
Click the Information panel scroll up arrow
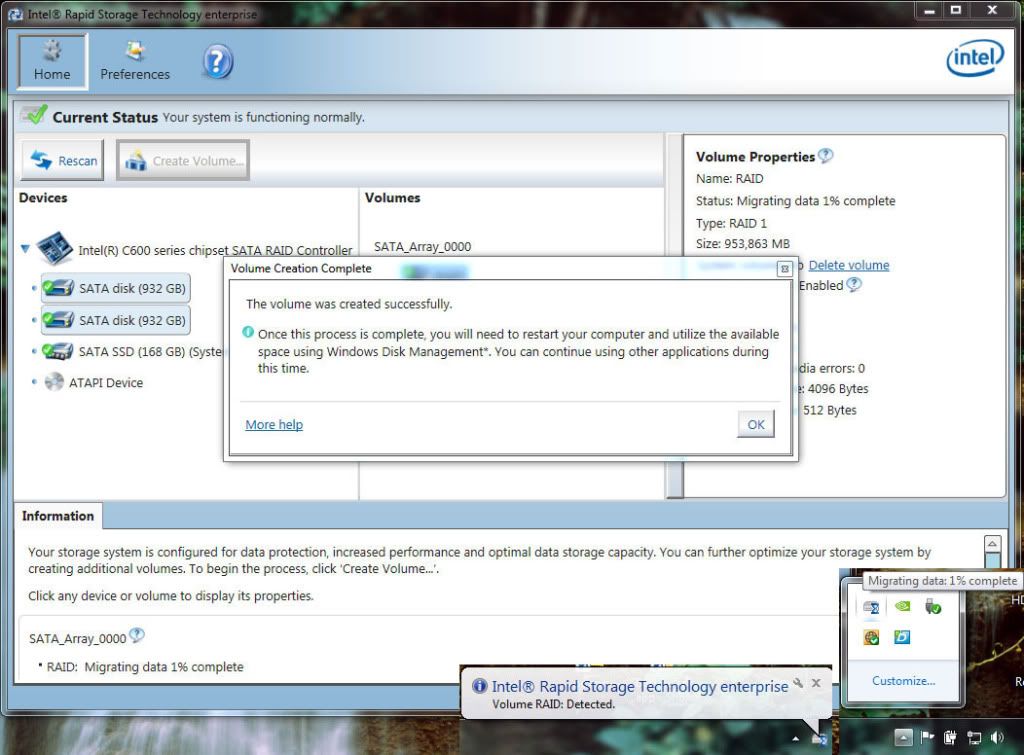[x=992, y=543]
